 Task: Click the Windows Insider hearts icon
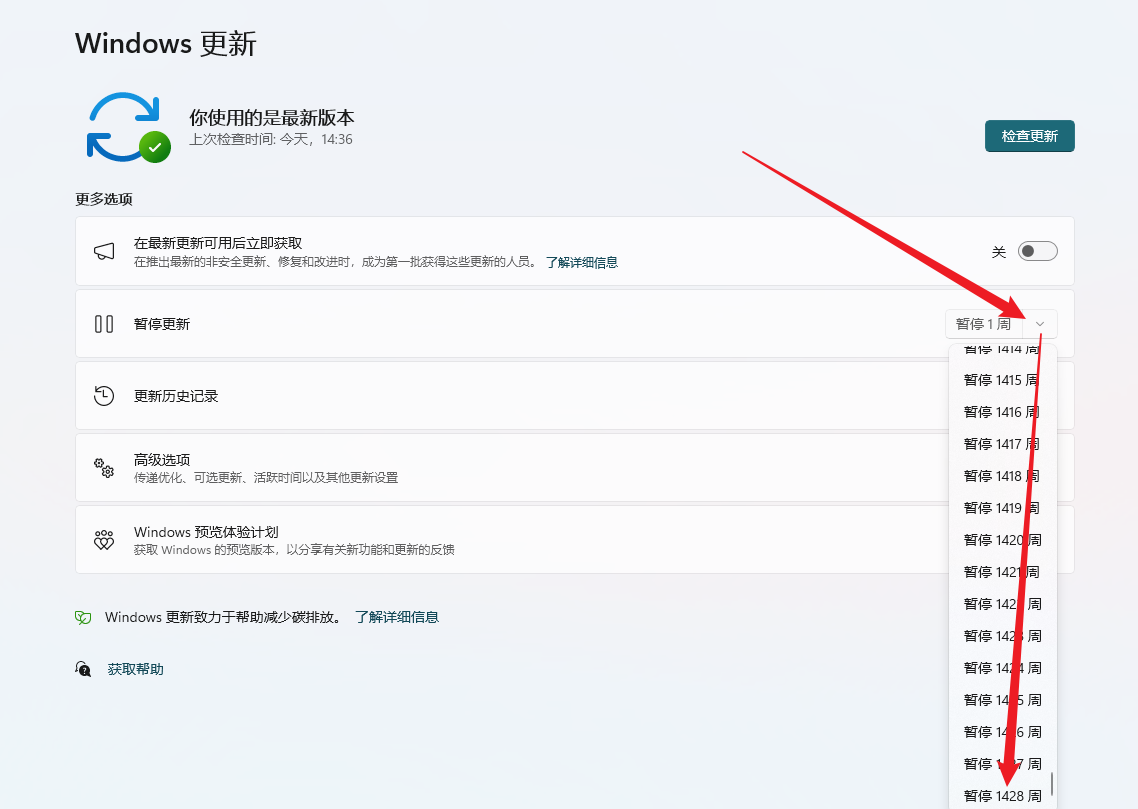click(104, 540)
